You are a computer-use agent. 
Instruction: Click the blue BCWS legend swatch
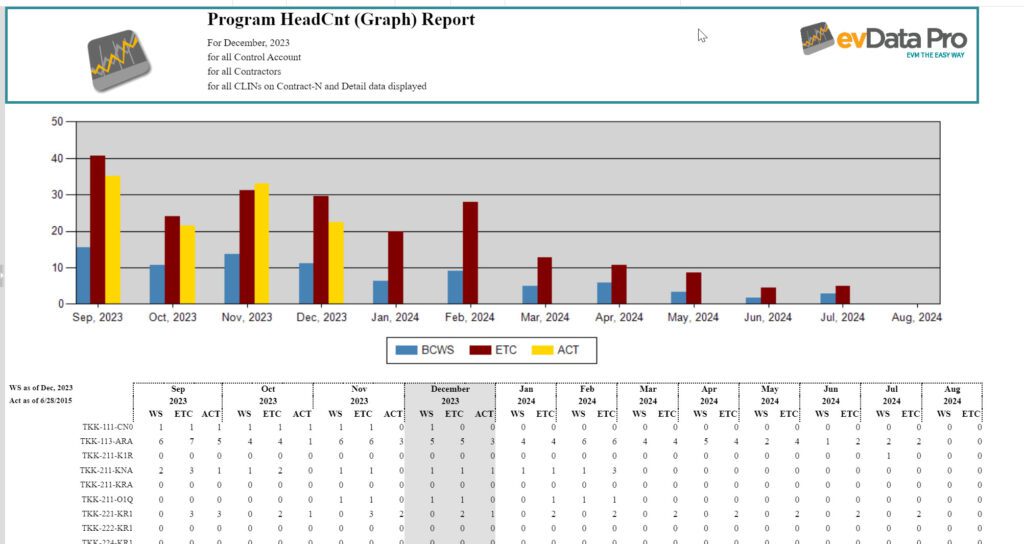coord(406,351)
